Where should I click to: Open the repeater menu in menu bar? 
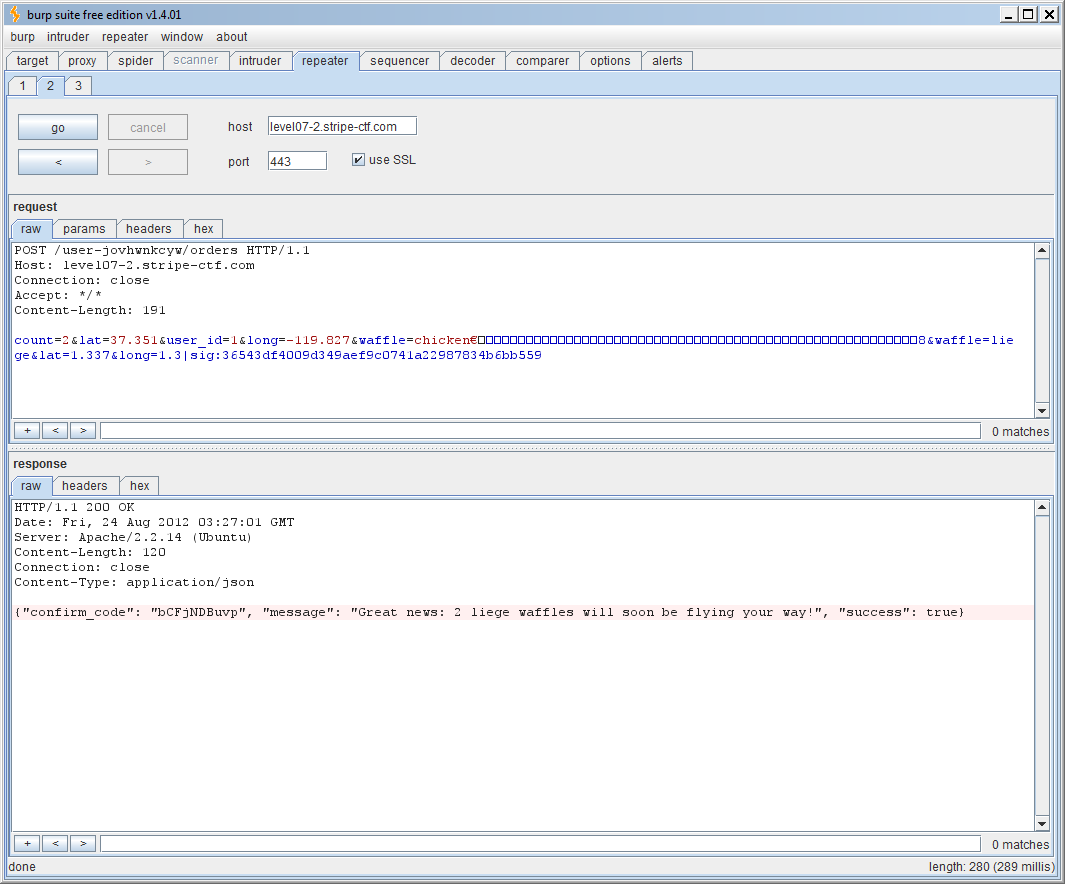[x=125, y=37]
